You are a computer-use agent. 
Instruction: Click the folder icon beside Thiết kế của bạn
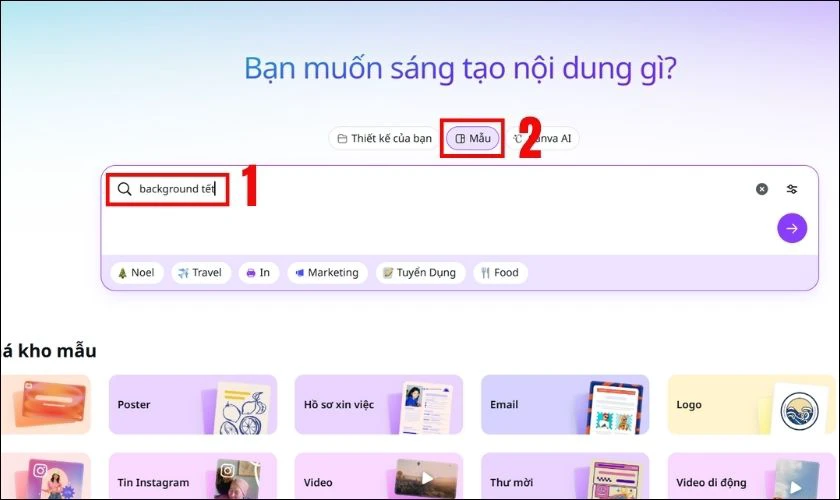pyautogui.click(x=342, y=139)
